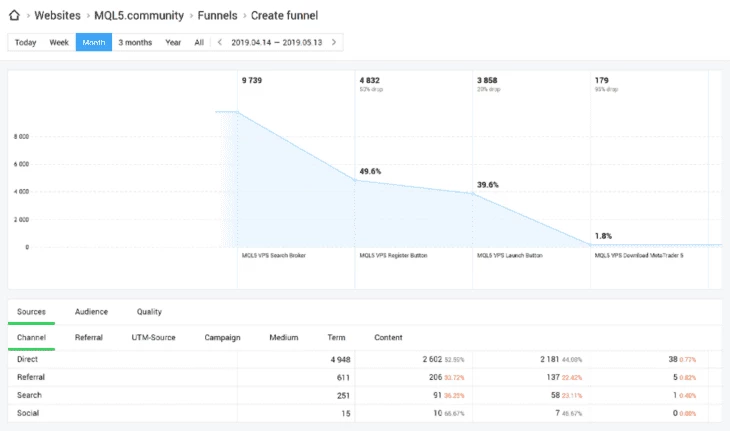Open the Campaign sub-tab

point(222,337)
